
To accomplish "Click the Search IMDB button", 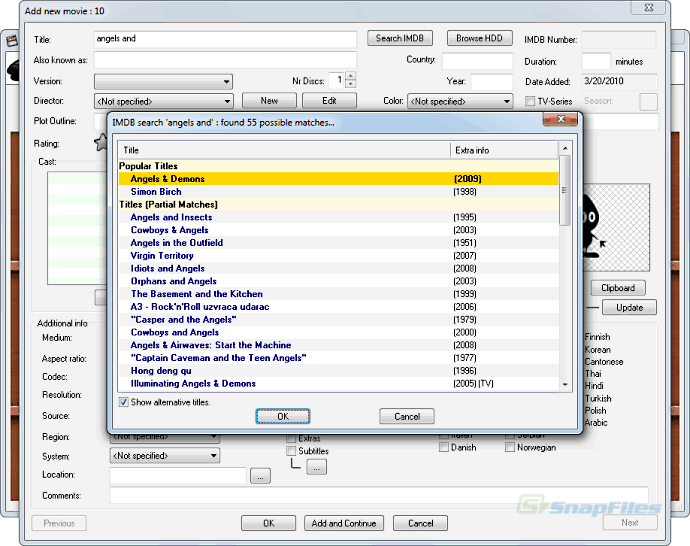I will coord(400,38).
